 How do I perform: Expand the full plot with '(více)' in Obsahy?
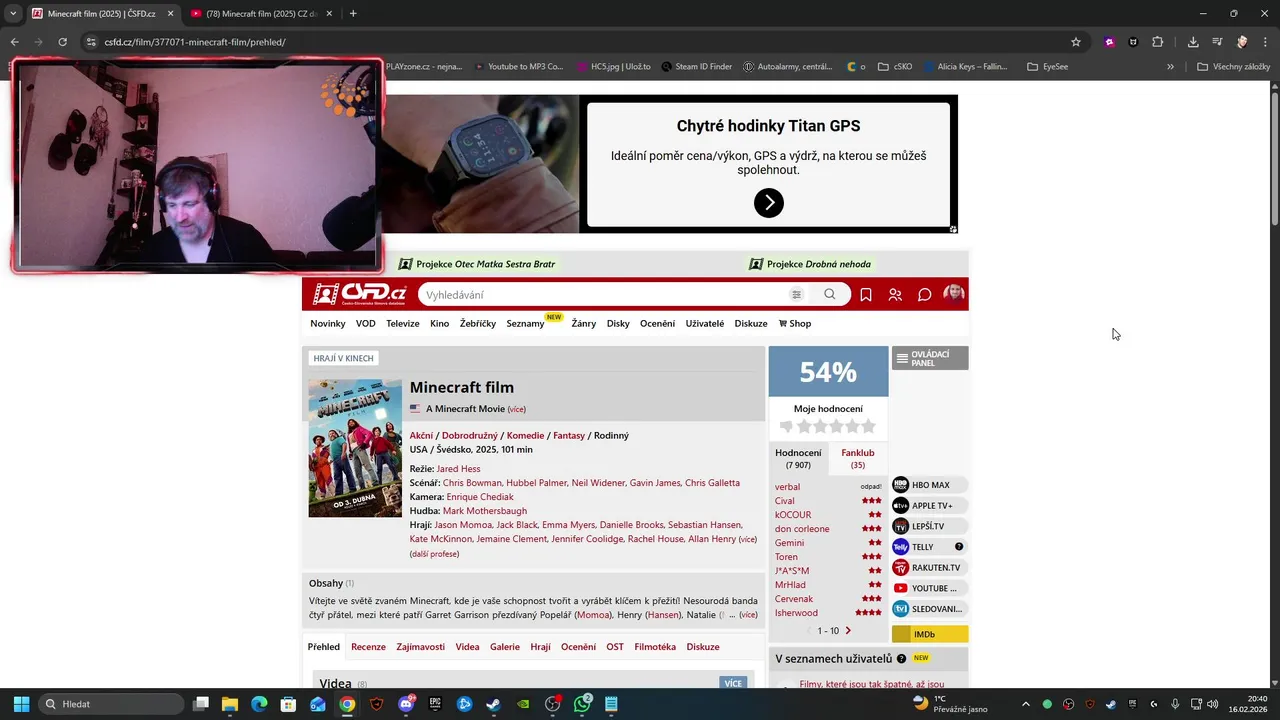(748, 615)
